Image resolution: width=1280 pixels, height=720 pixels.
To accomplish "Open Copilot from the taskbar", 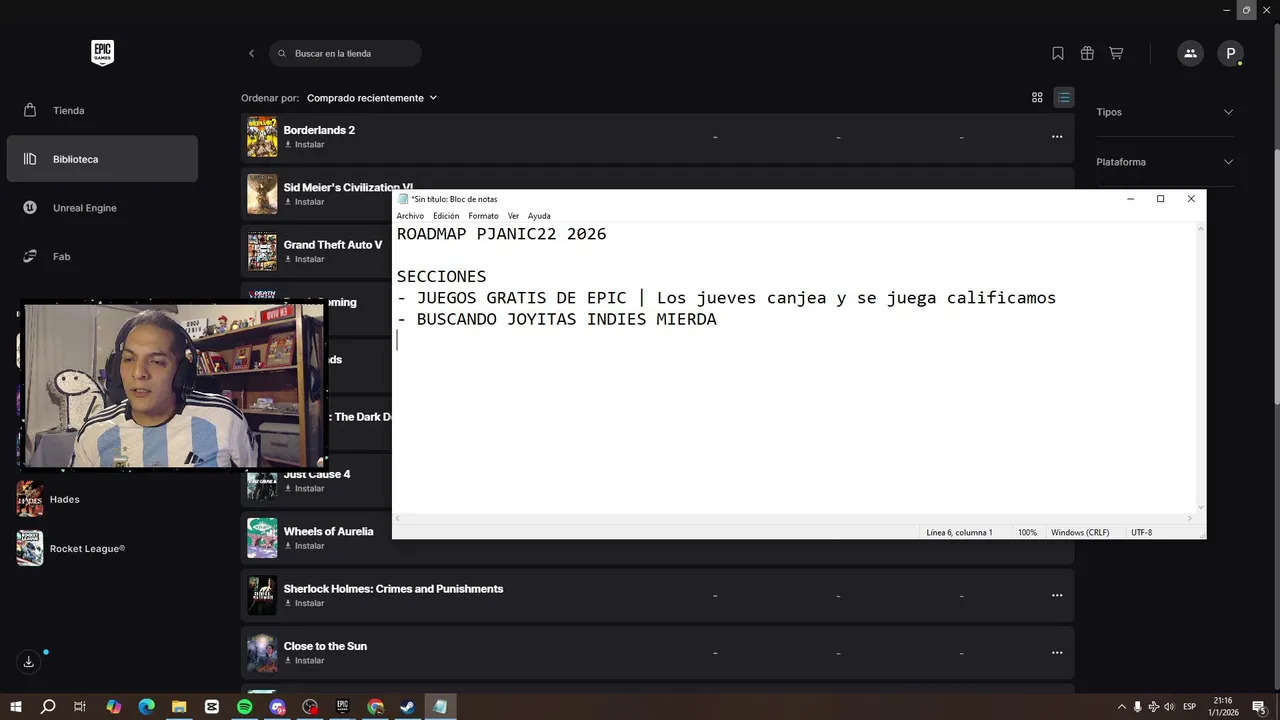I will [x=113, y=707].
